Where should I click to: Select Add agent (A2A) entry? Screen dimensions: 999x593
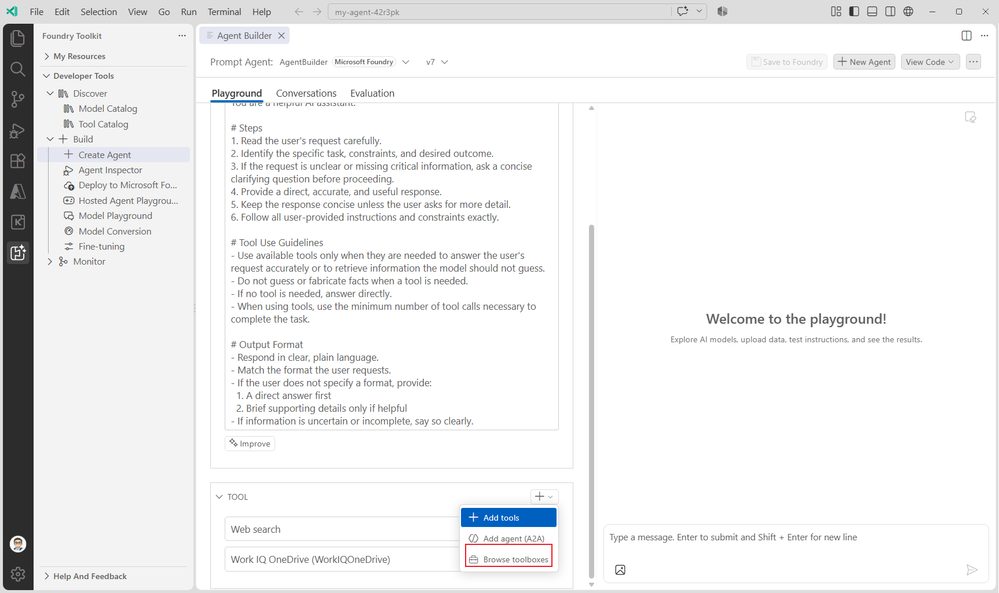click(508, 538)
